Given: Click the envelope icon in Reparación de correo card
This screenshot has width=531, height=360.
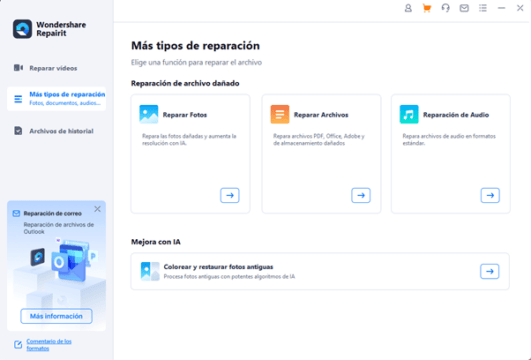Looking at the screenshot, I should pos(16,213).
